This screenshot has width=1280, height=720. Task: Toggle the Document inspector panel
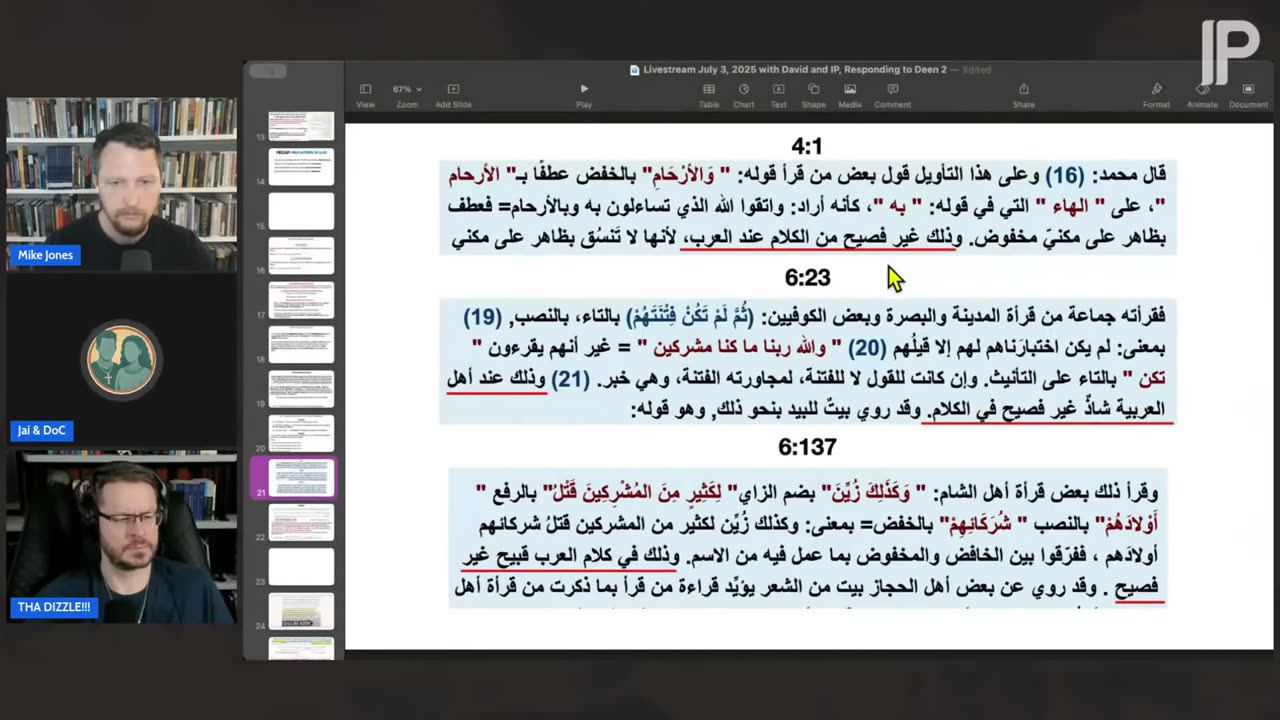click(x=1248, y=90)
